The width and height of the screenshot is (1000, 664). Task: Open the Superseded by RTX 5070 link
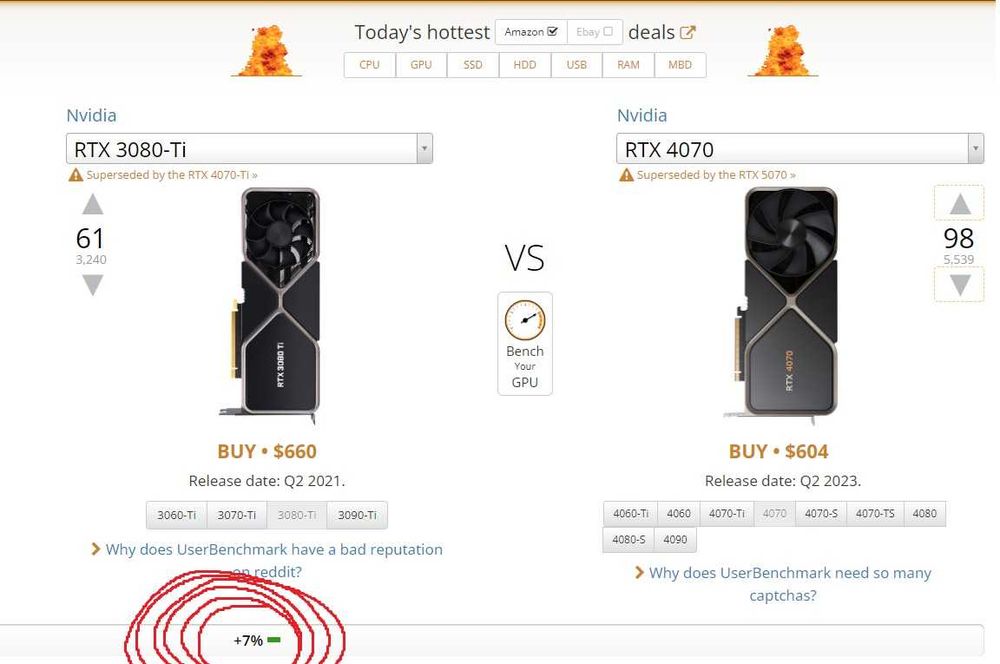tap(716, 175)
